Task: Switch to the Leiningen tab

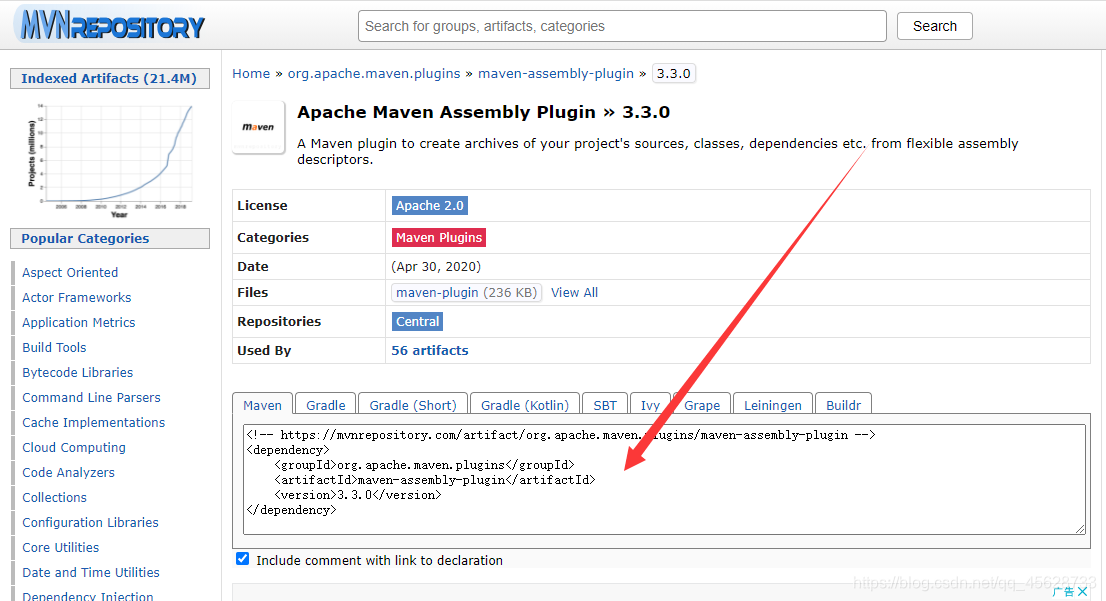Action: click(773, 405)
